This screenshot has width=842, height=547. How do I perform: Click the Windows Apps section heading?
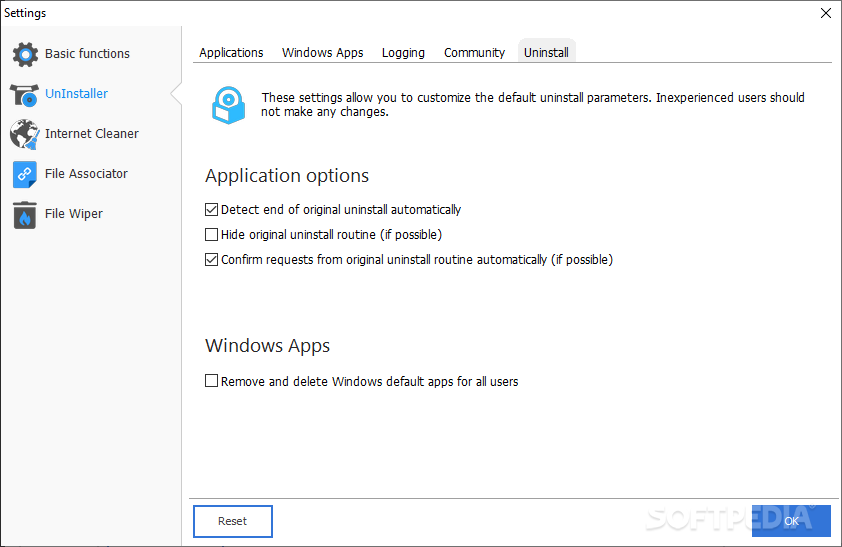pyautogui.click(x=267, y=346)
